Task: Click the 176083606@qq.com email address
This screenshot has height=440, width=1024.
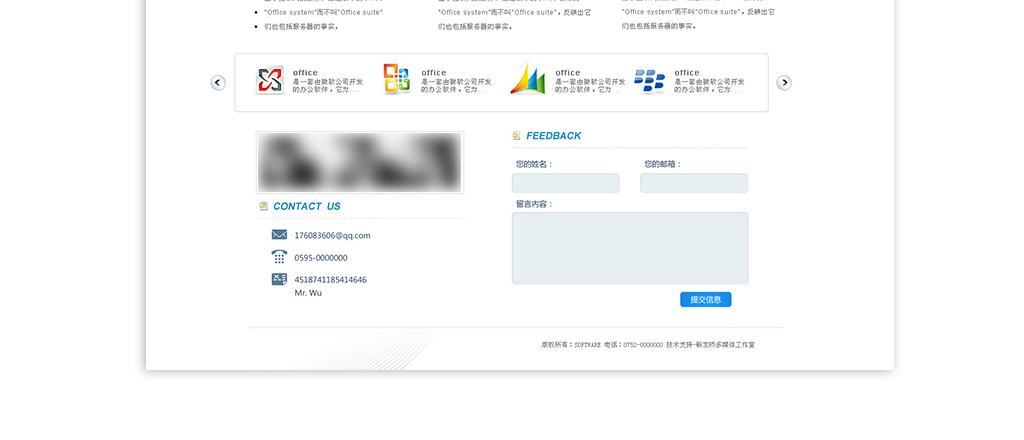Action: (332, 236)
